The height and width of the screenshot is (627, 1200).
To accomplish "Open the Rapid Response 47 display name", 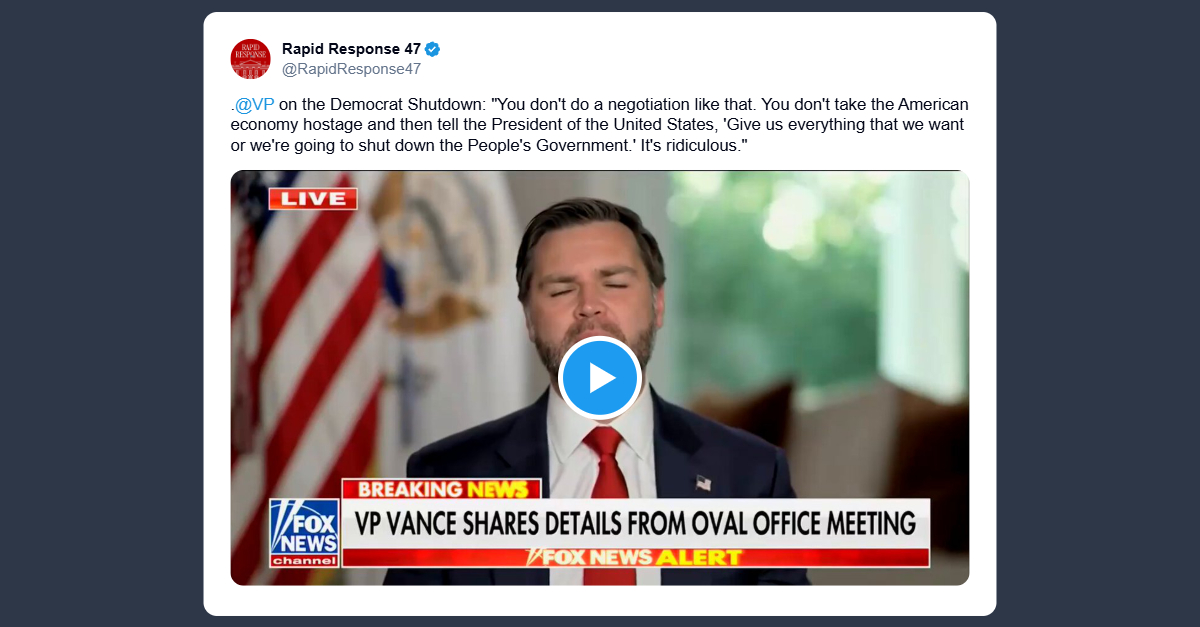I will [350, 49].
